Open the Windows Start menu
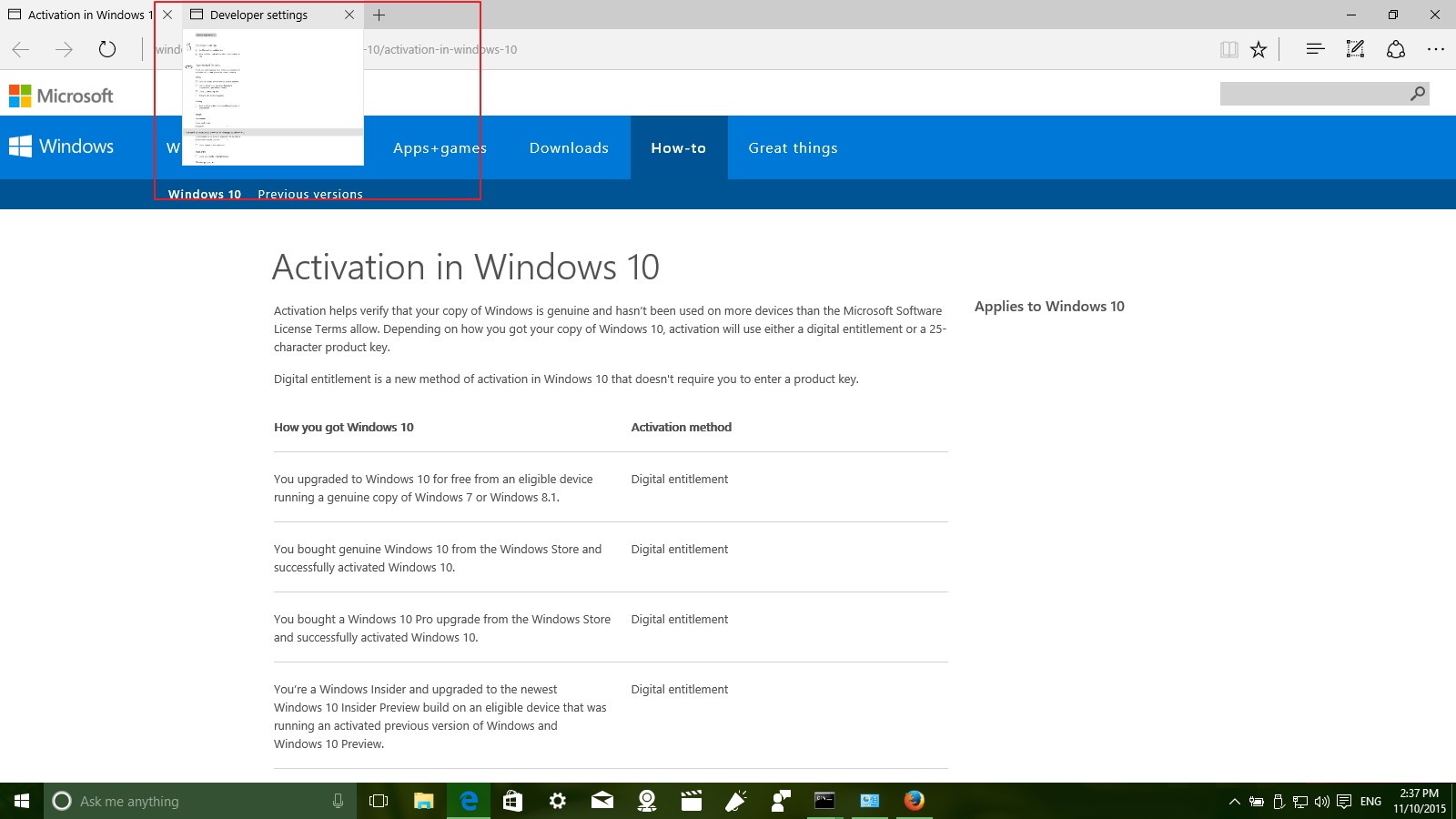 coord(22,801)
